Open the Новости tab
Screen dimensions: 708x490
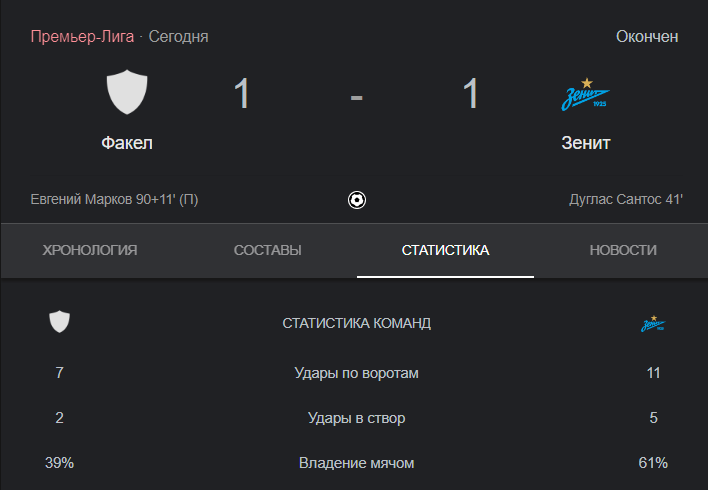click(623, 250)
